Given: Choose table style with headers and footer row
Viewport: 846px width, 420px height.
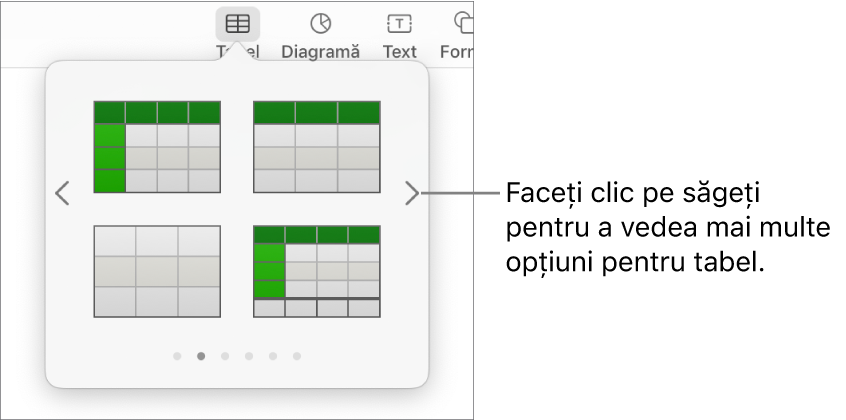Looking at the screenshot, I should pos(317,271).
